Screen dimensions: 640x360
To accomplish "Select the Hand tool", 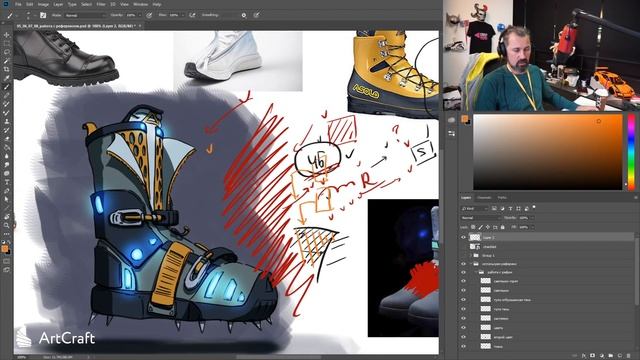I will click(x=7, y=217).
